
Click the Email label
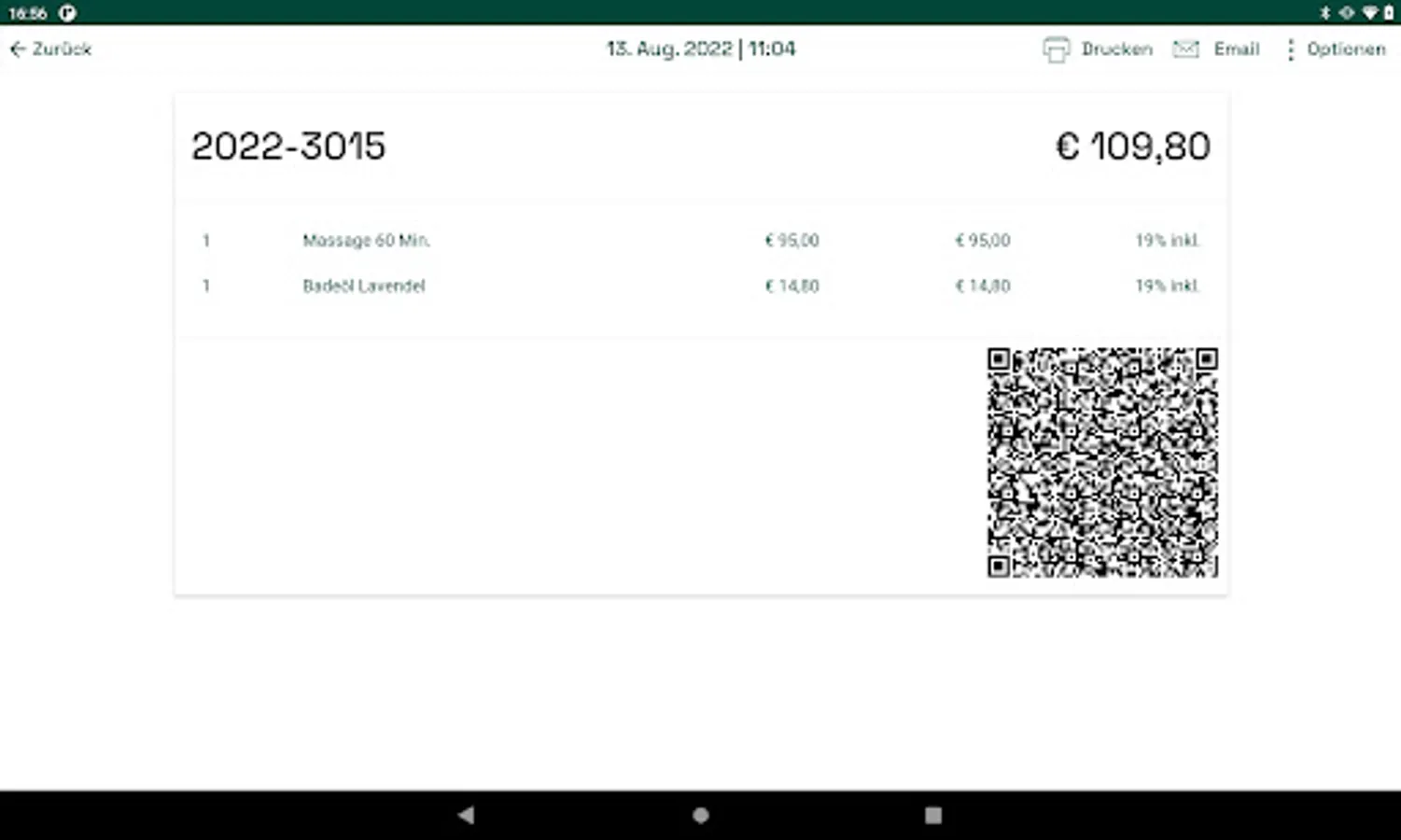1237,49
